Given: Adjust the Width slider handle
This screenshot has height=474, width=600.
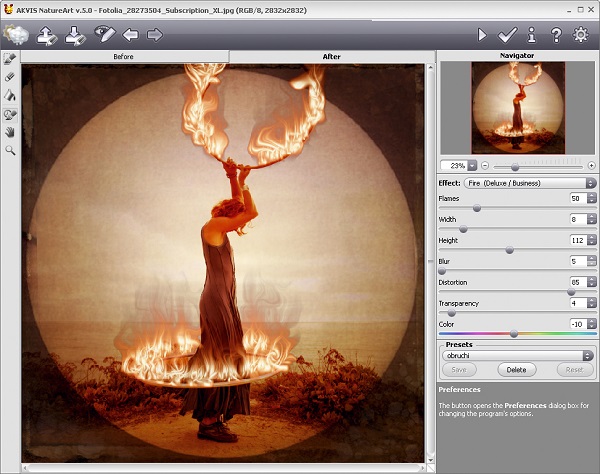Looking at the screenshot, I should [x=463, y=229].
